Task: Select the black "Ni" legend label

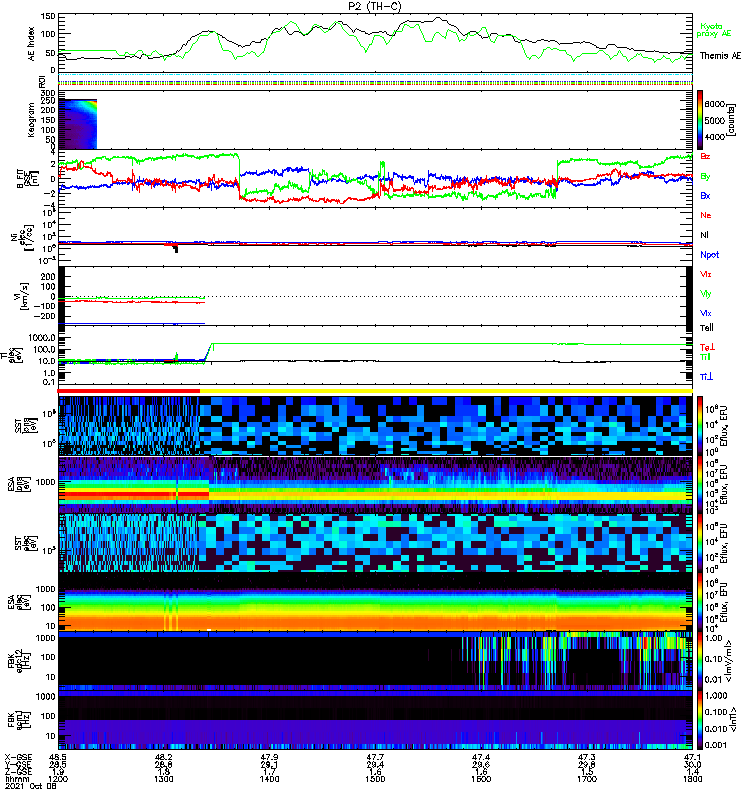Action: pyautogui.click(x=704, y=235)
